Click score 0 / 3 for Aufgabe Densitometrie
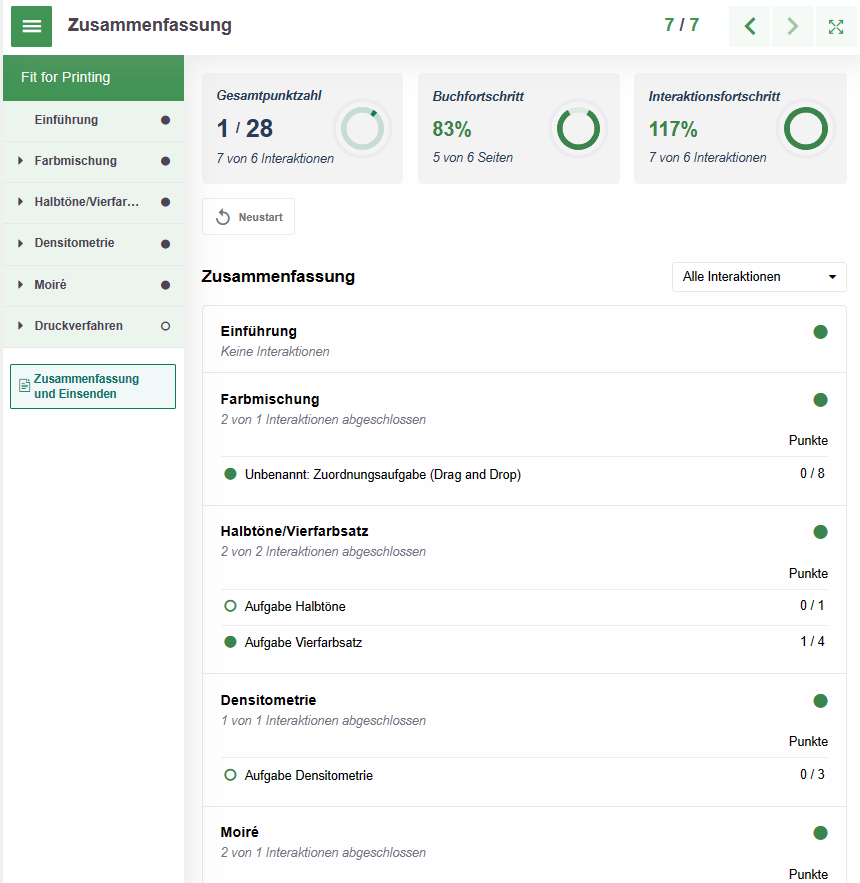 point(812,774)
